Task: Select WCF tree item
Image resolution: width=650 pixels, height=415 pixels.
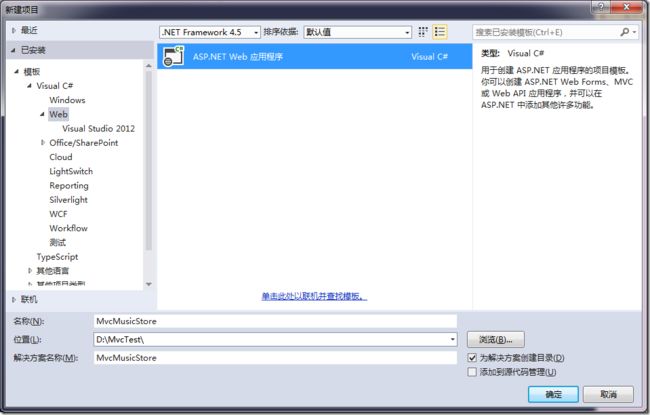Action: pyautogui.click(x=58, y=214)
